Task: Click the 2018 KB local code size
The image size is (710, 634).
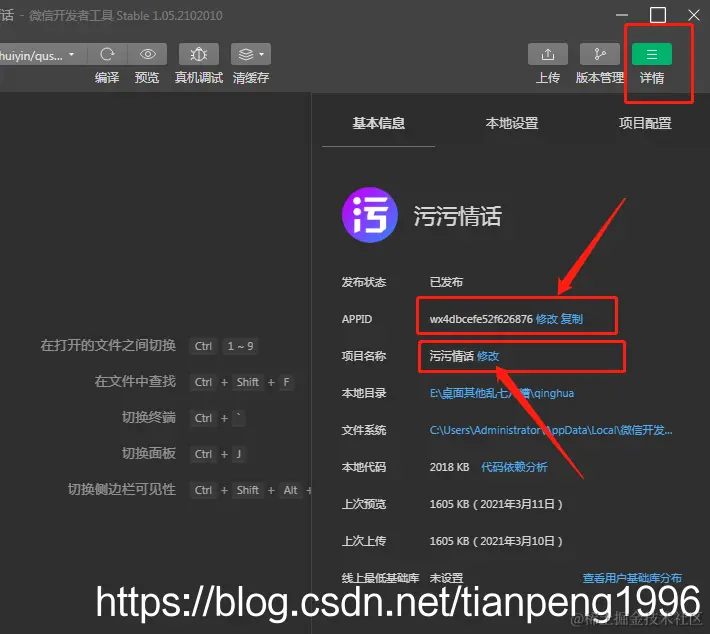Action: click(x=449, y=467)
